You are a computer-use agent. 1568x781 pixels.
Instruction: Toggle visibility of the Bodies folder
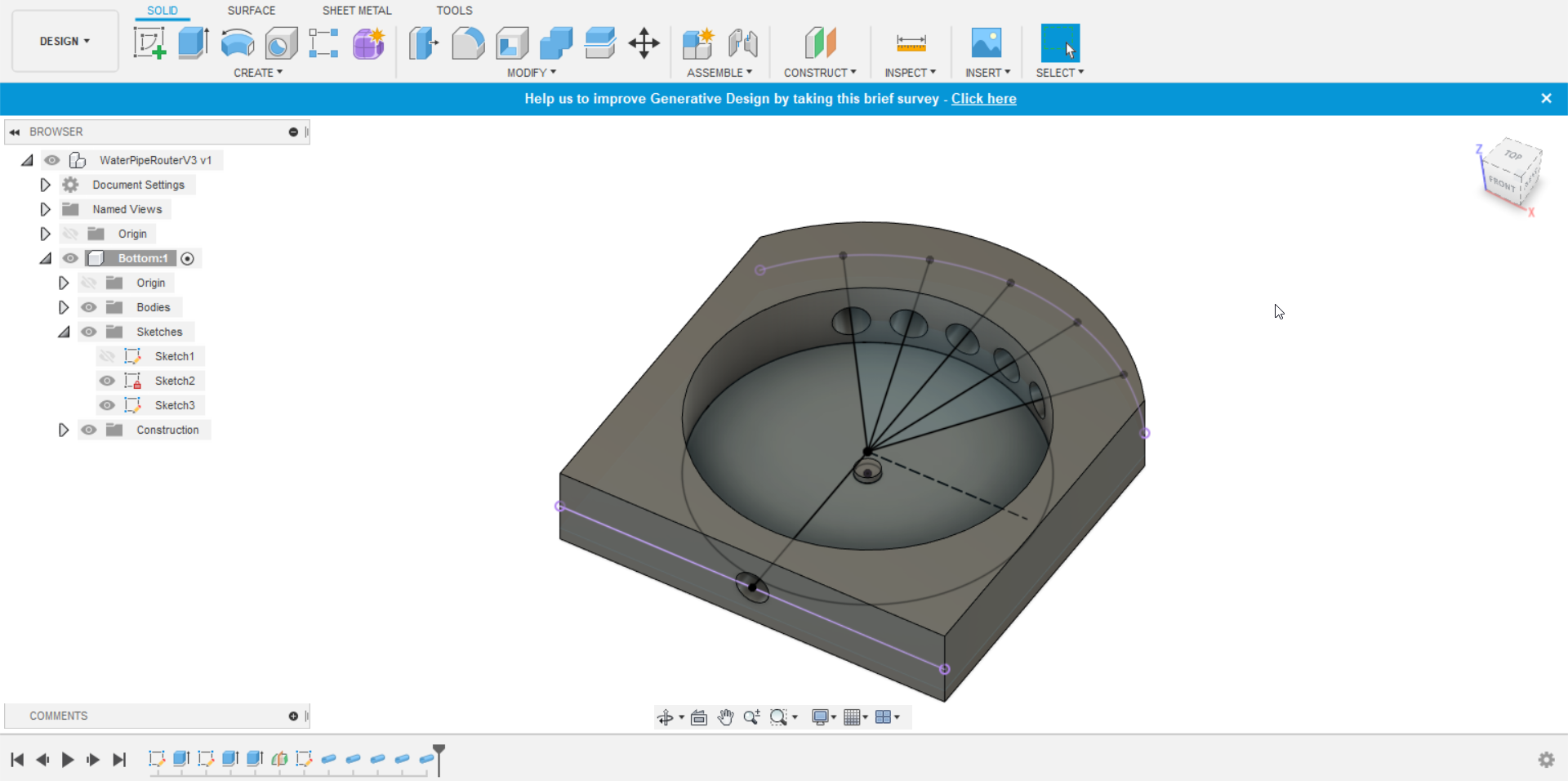coord(88,307)
